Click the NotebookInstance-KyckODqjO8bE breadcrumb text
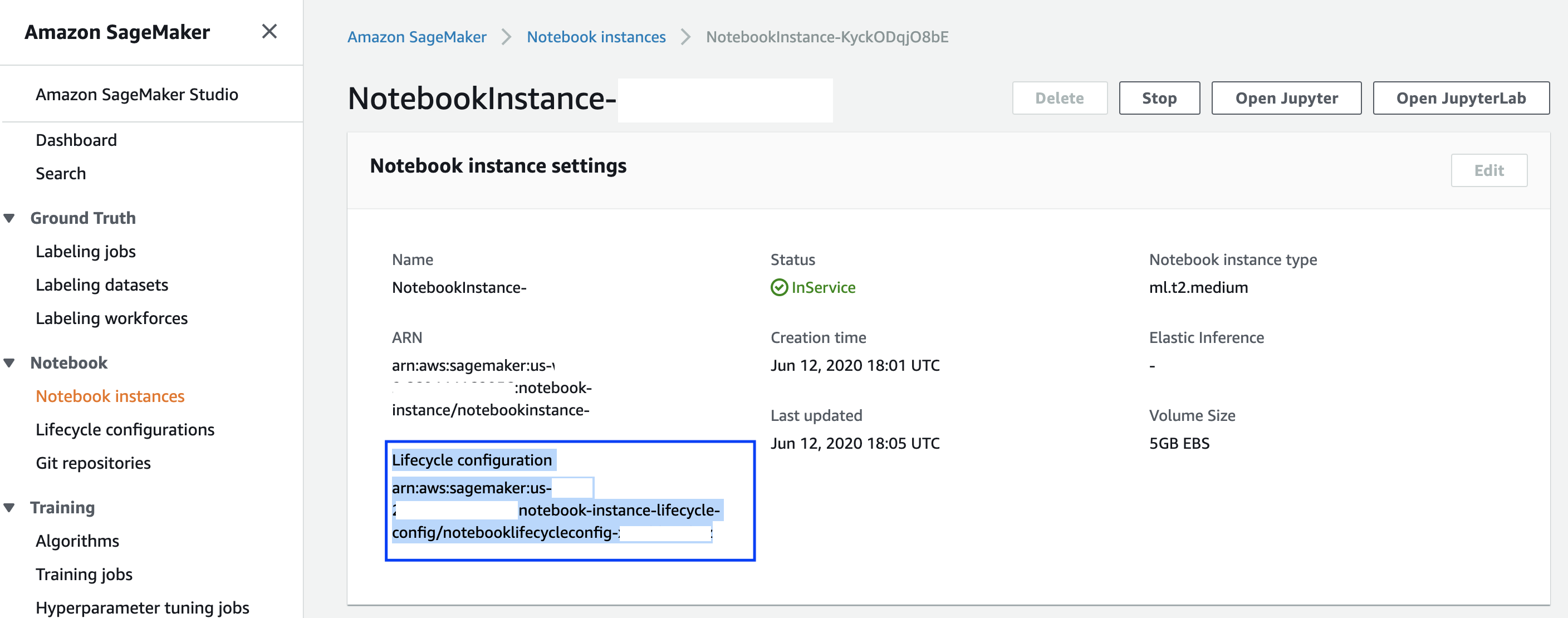This screenshot has width=1568, height=618. (827, 37)
